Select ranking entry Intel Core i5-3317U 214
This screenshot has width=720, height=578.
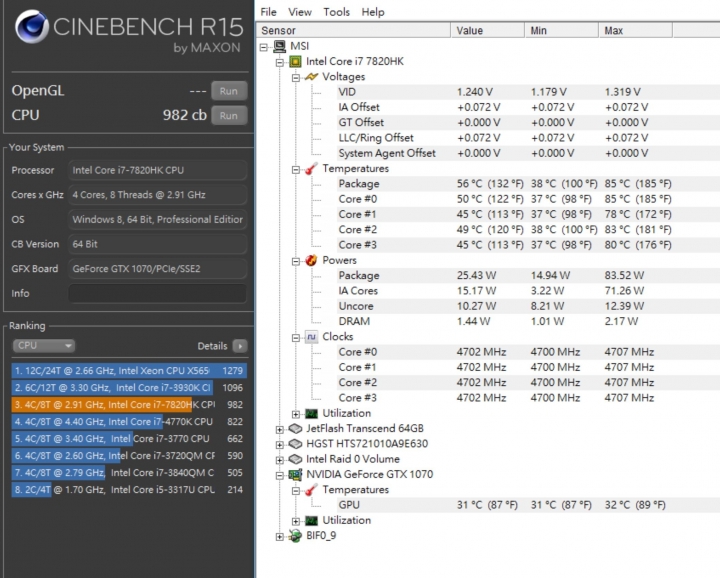click(x=129, y=489)
